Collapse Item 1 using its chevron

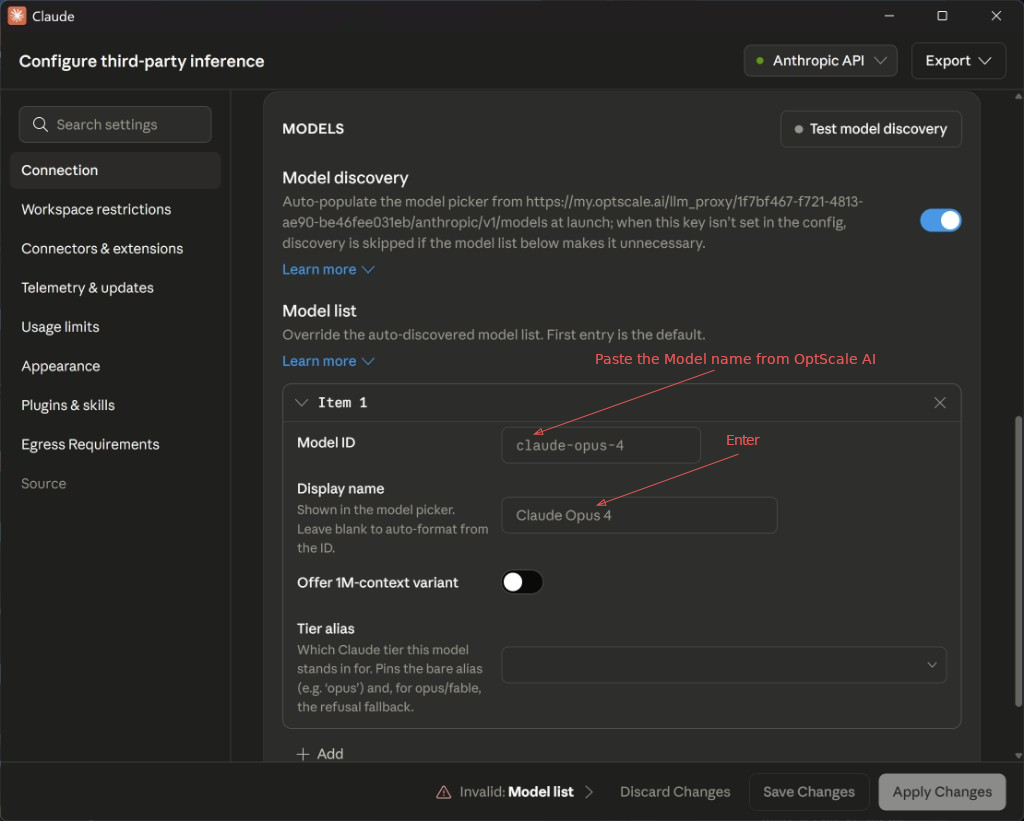301,402
